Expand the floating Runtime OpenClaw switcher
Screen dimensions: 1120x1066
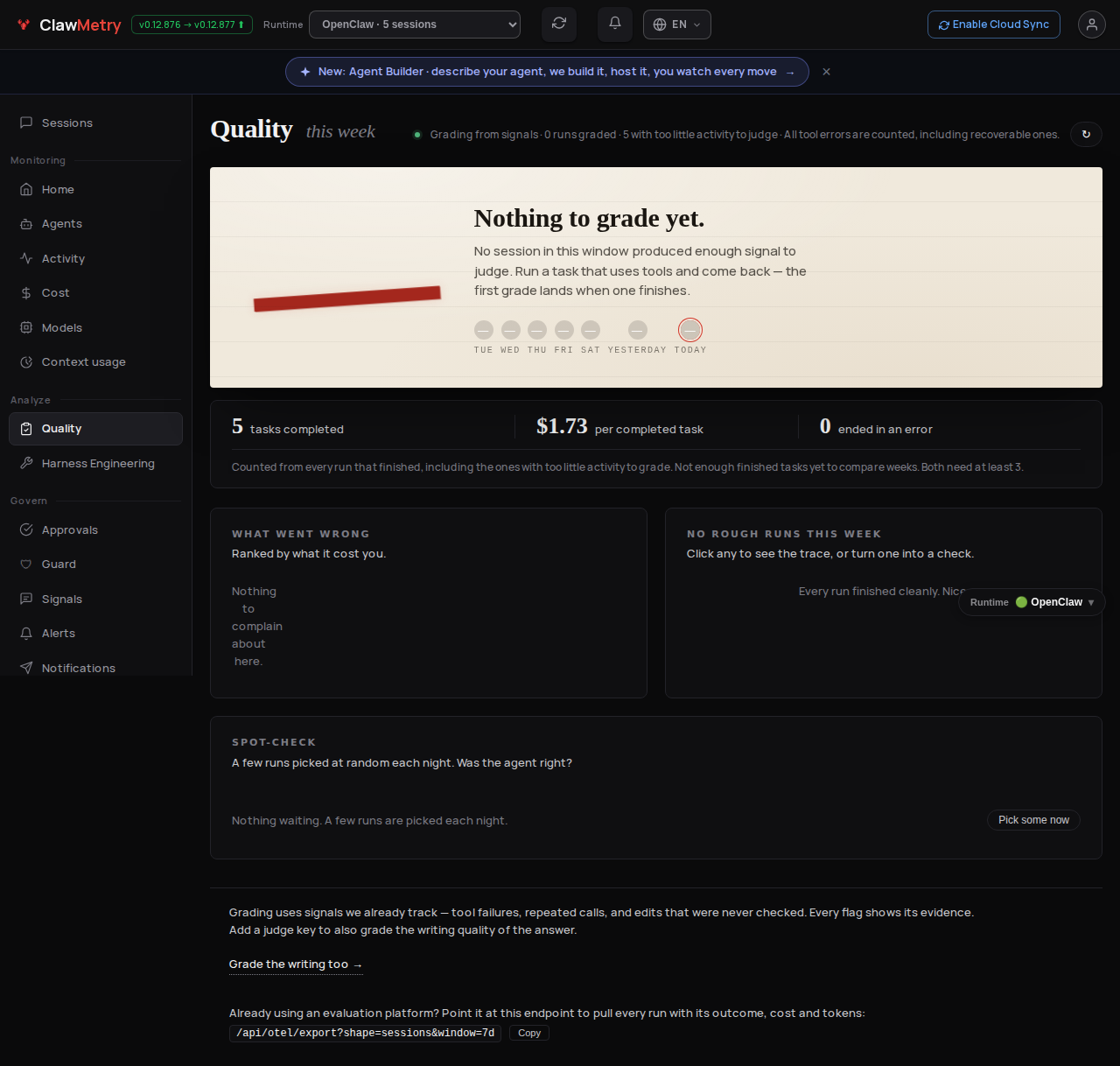1032,602
